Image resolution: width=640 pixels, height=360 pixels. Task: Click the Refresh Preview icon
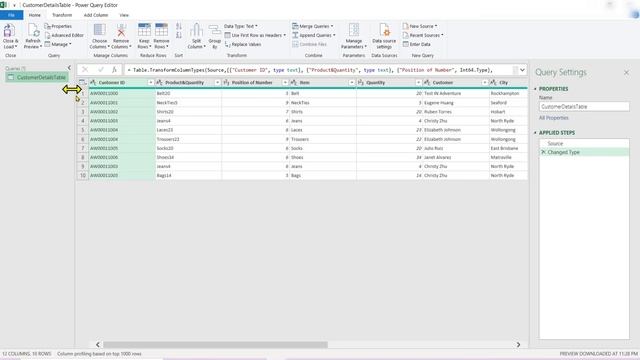[33, 31]
